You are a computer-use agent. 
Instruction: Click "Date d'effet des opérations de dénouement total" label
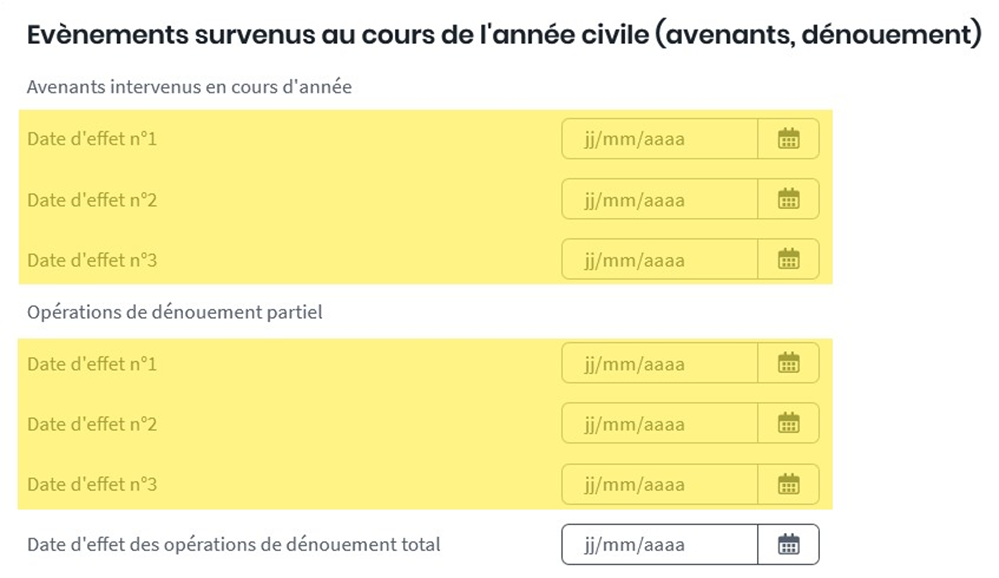pos(234,545)
